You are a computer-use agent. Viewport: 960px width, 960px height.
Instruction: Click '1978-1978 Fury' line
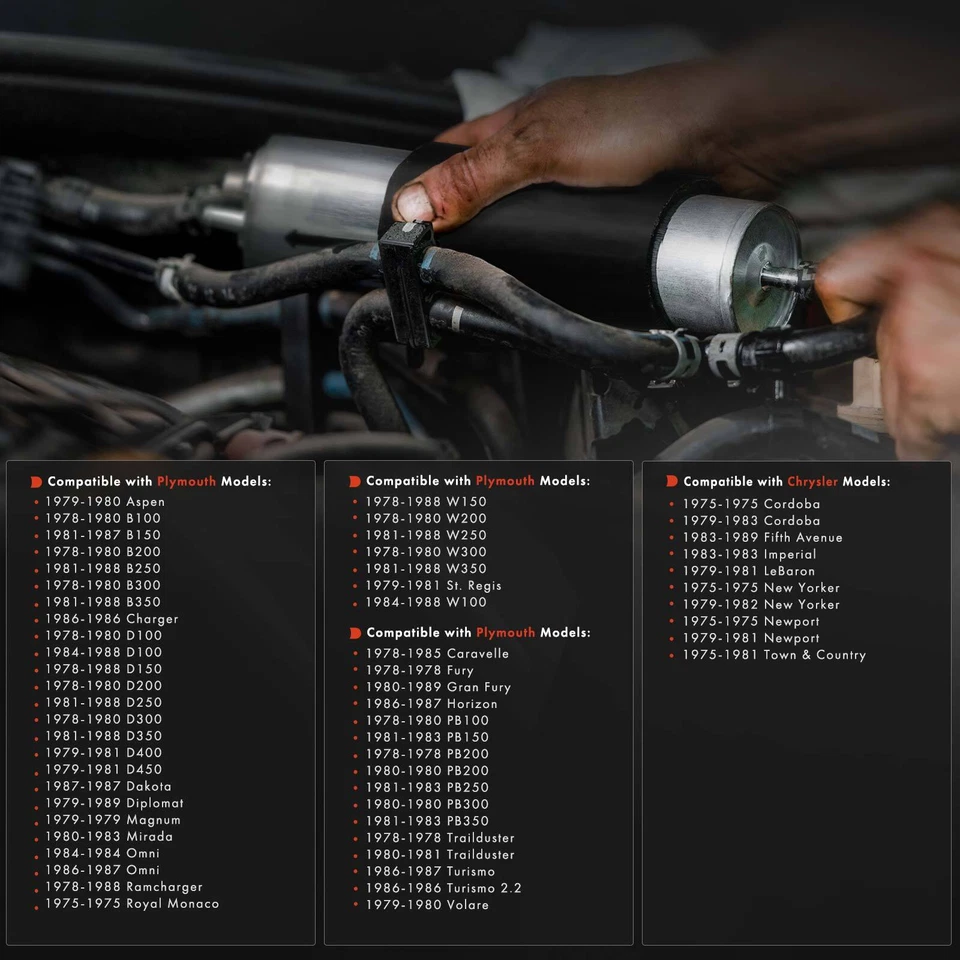tap(420, 670)
